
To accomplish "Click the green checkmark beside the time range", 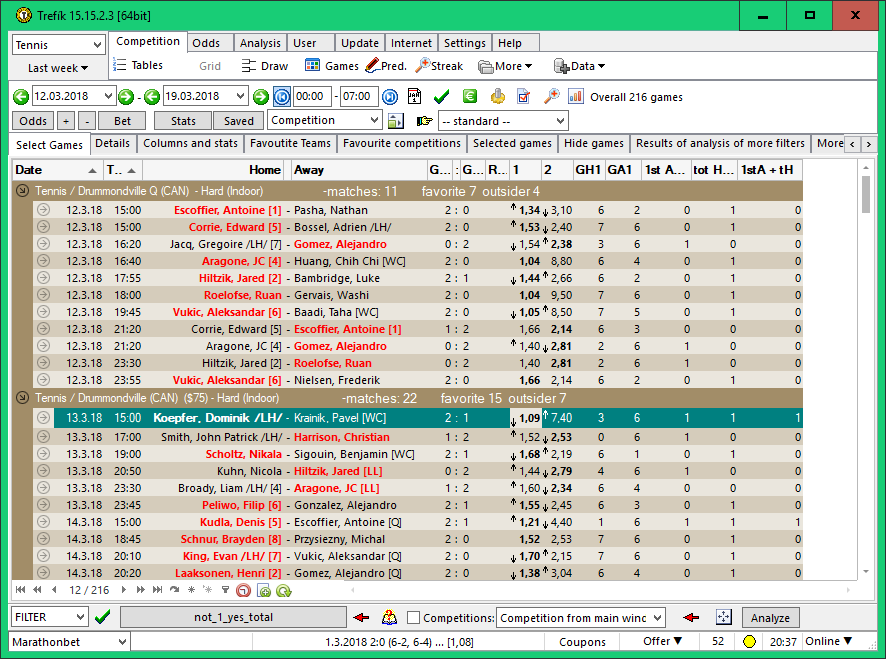I will coord(441,97).
